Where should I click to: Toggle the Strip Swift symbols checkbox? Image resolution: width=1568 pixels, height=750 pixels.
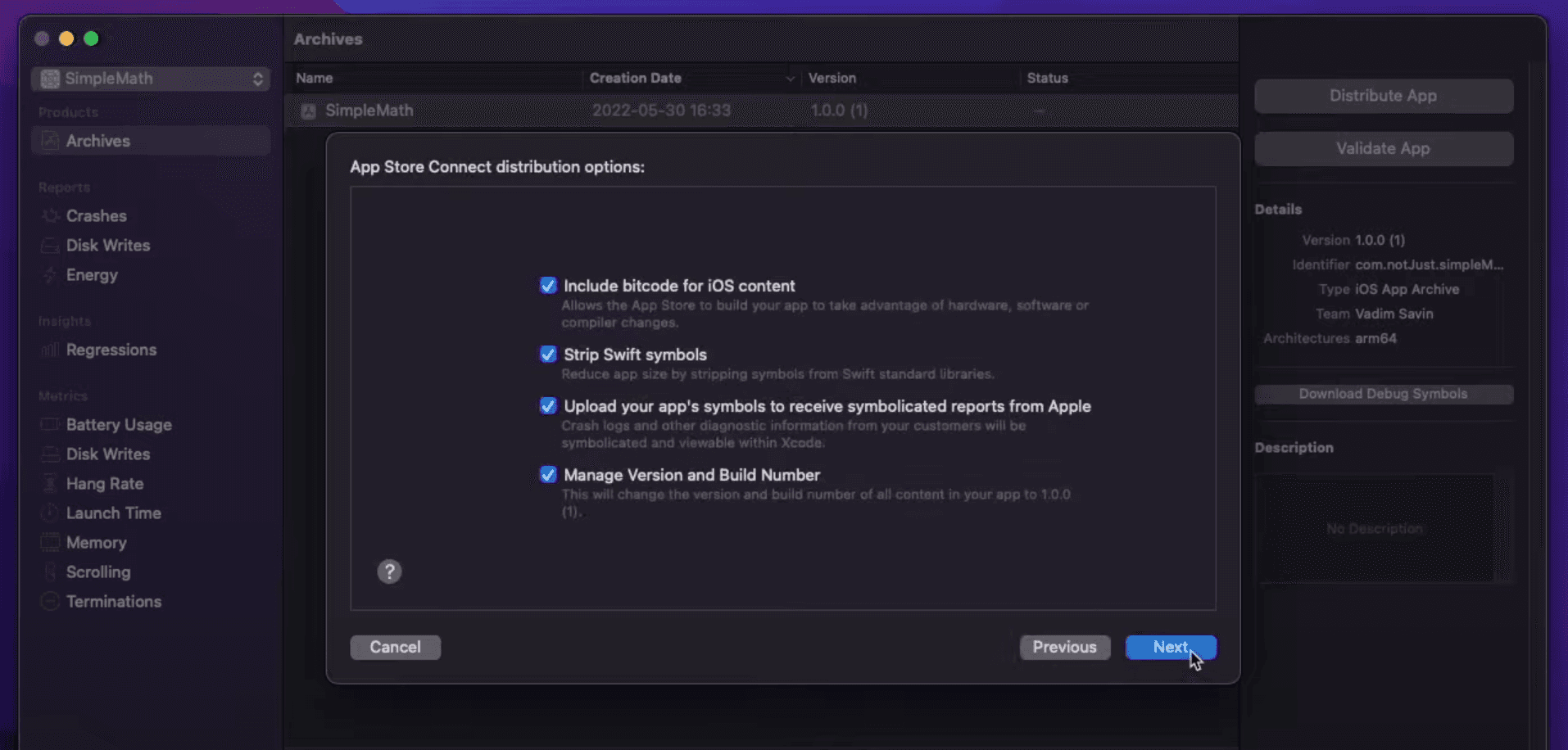(548, 355)
